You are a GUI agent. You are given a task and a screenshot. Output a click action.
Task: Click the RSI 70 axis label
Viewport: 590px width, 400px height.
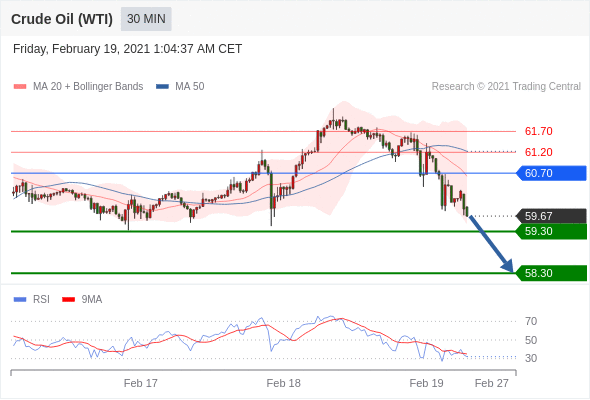(x=531, y=321)
